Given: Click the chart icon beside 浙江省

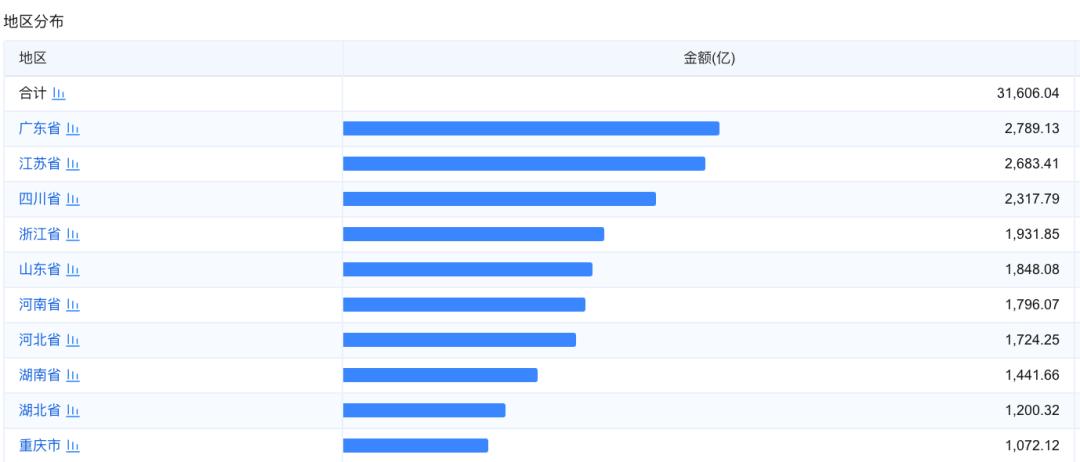Looking at the screenshot, I should click(x=73, y=234).
